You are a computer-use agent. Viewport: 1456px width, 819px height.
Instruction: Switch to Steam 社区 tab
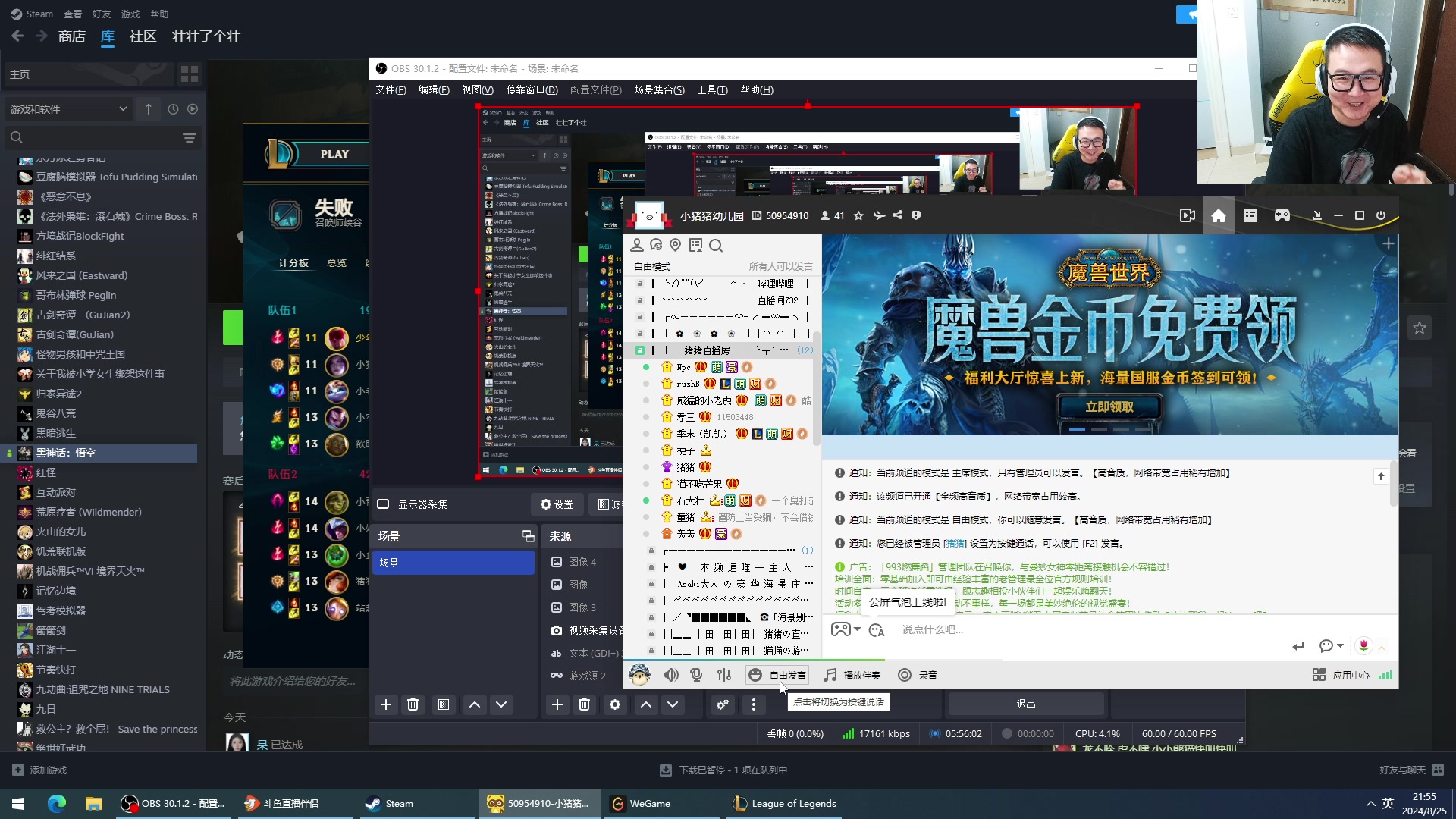[143, 36]
